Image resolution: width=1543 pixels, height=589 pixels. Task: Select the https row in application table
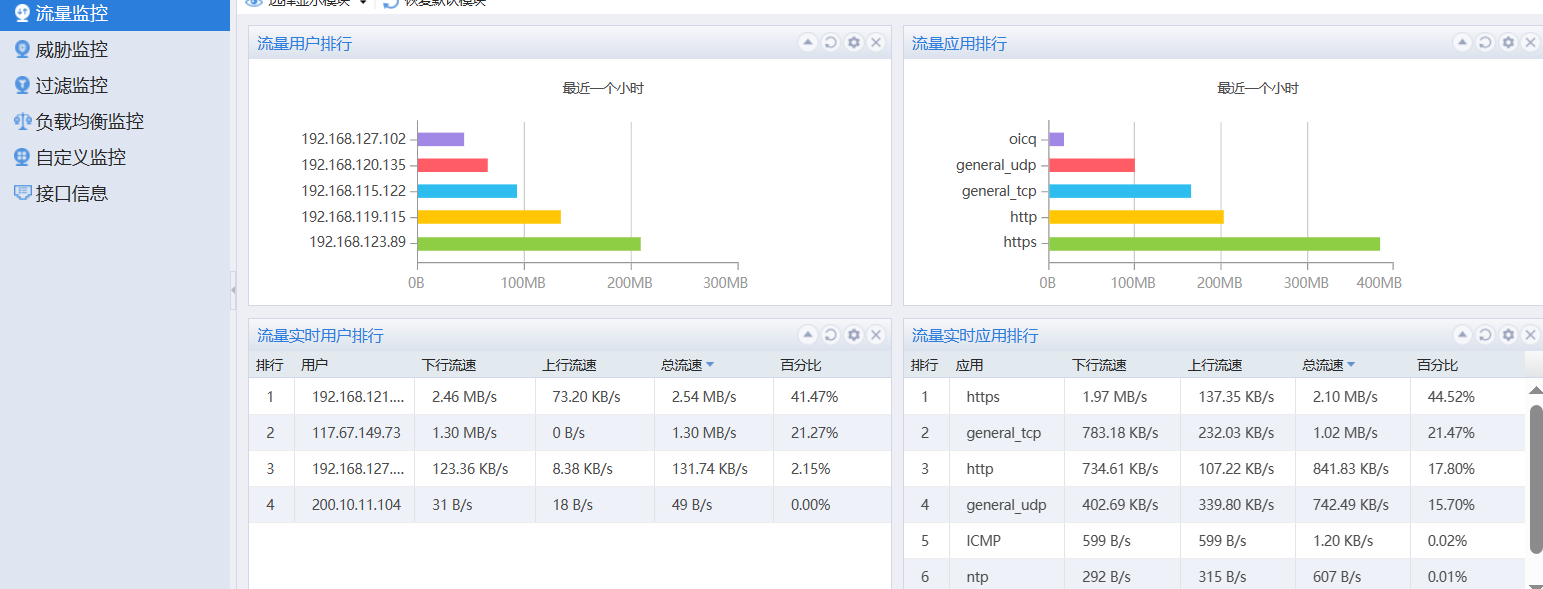pyautogui.click(x=1214, y=397)
